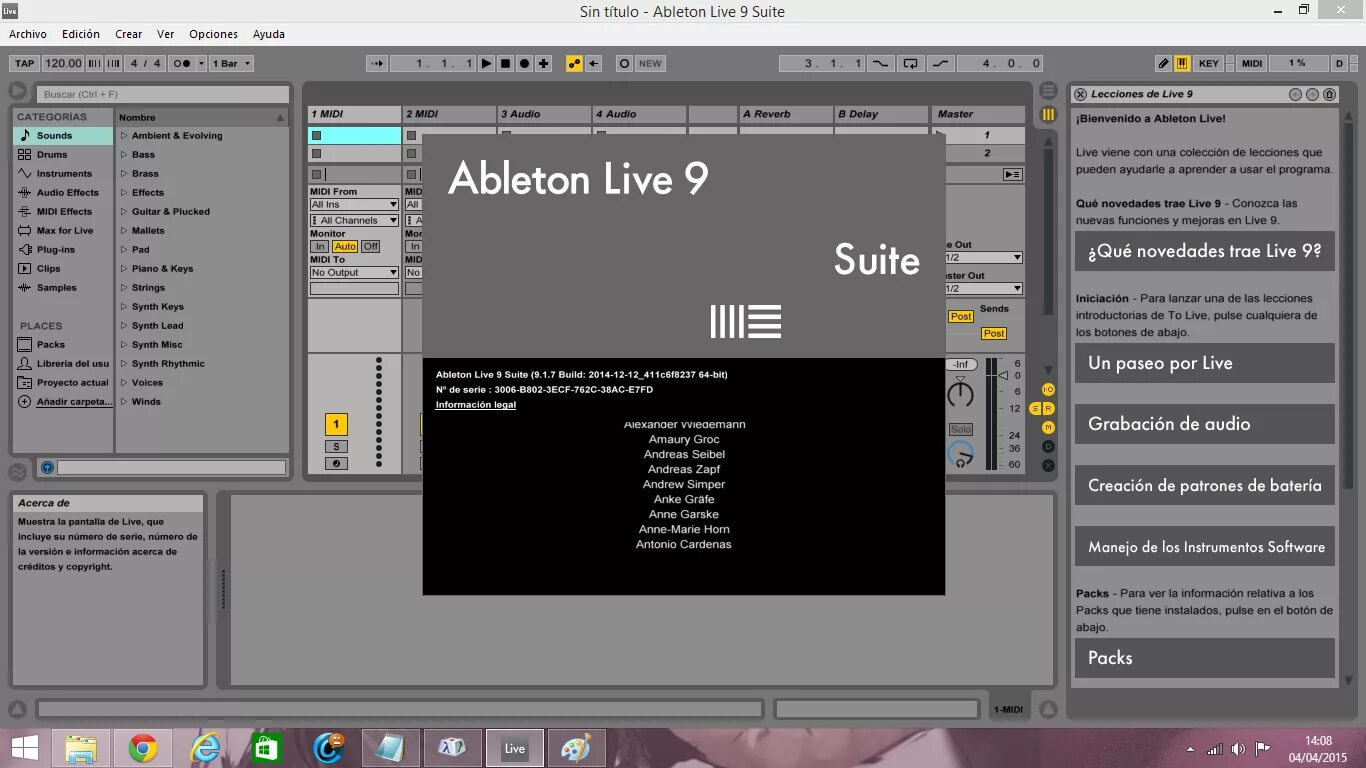Select the Clips category
This screenshot has height=768, width=1366.
tap(63, 269)
